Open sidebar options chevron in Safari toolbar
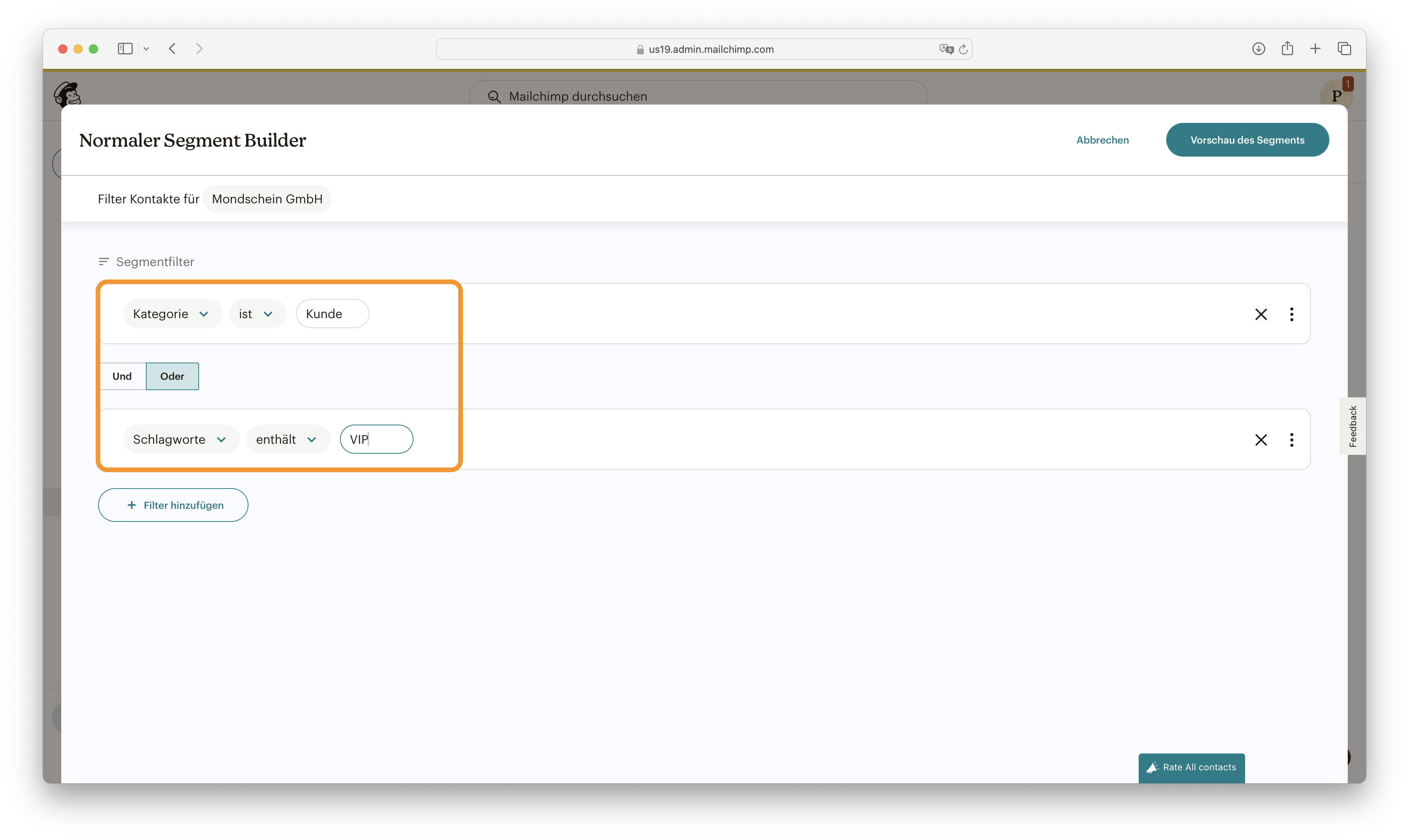 point(146,49)
